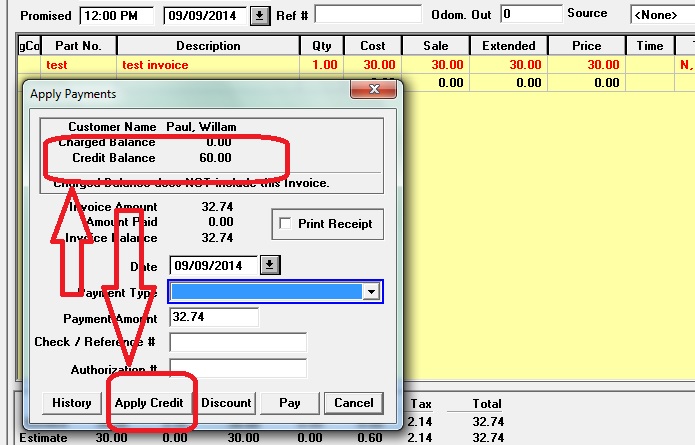The height and width of the screenshot is (445, 695).
Task: Cancel the Apply Payments dialog
Action: 354,403
